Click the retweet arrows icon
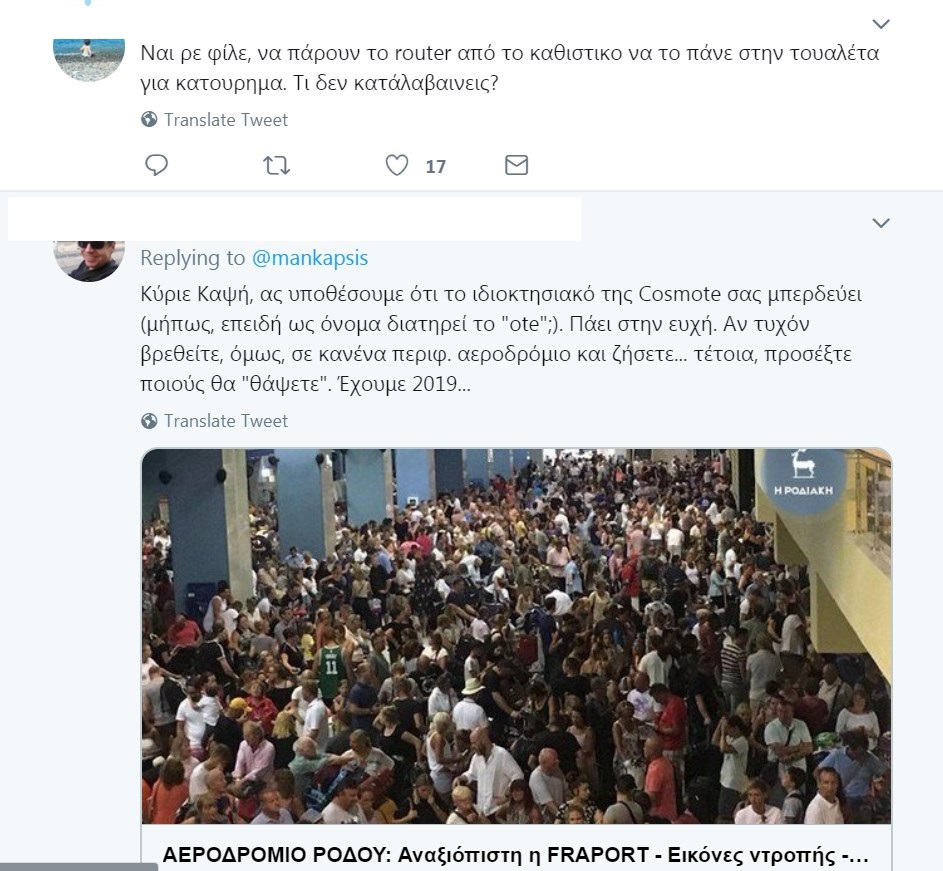Viewport: 943px width, 871px height. pyautogui.click(x=277, y=165)
